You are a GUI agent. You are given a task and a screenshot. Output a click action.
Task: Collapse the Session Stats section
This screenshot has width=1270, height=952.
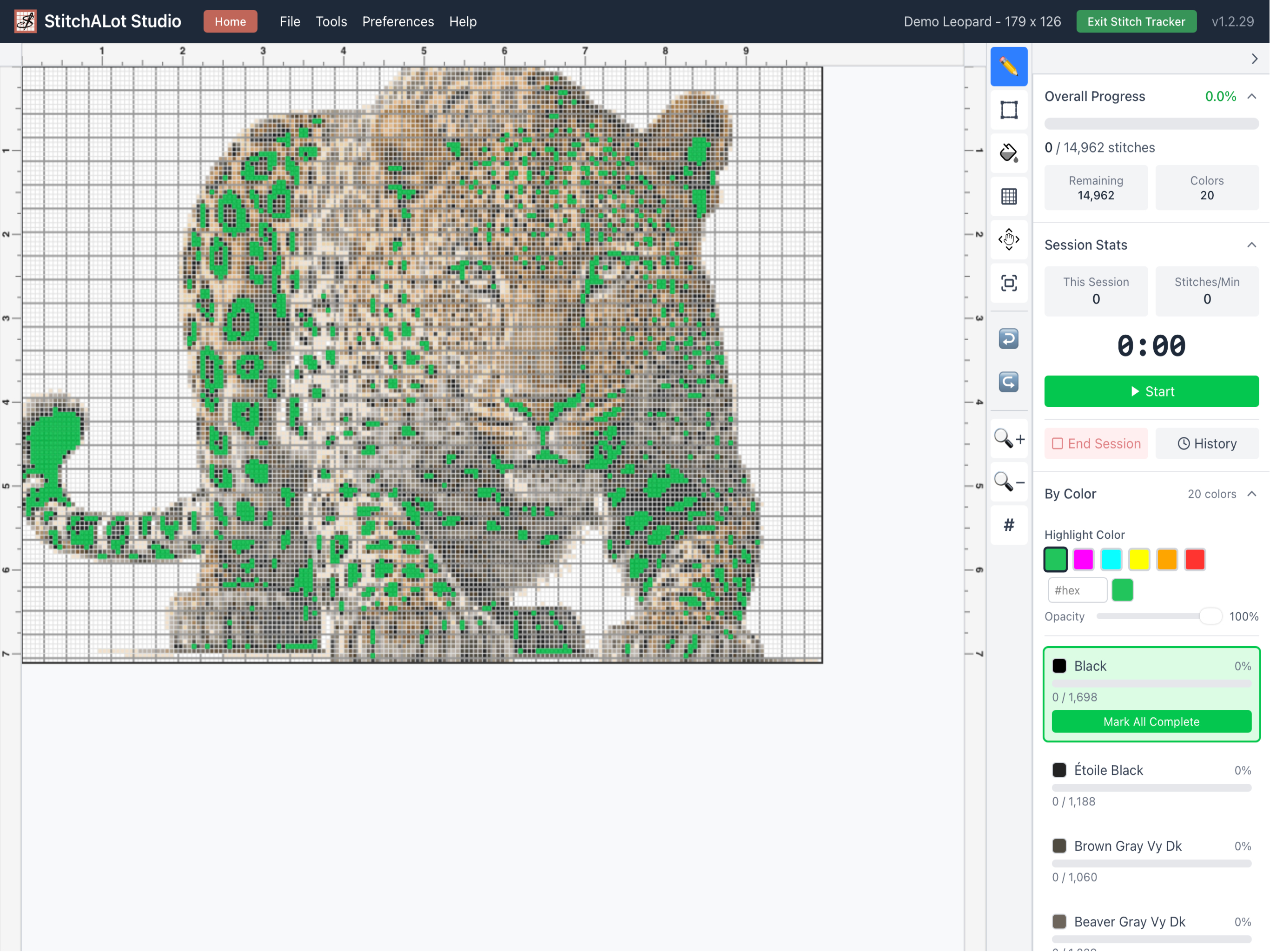pos(1251,245)
